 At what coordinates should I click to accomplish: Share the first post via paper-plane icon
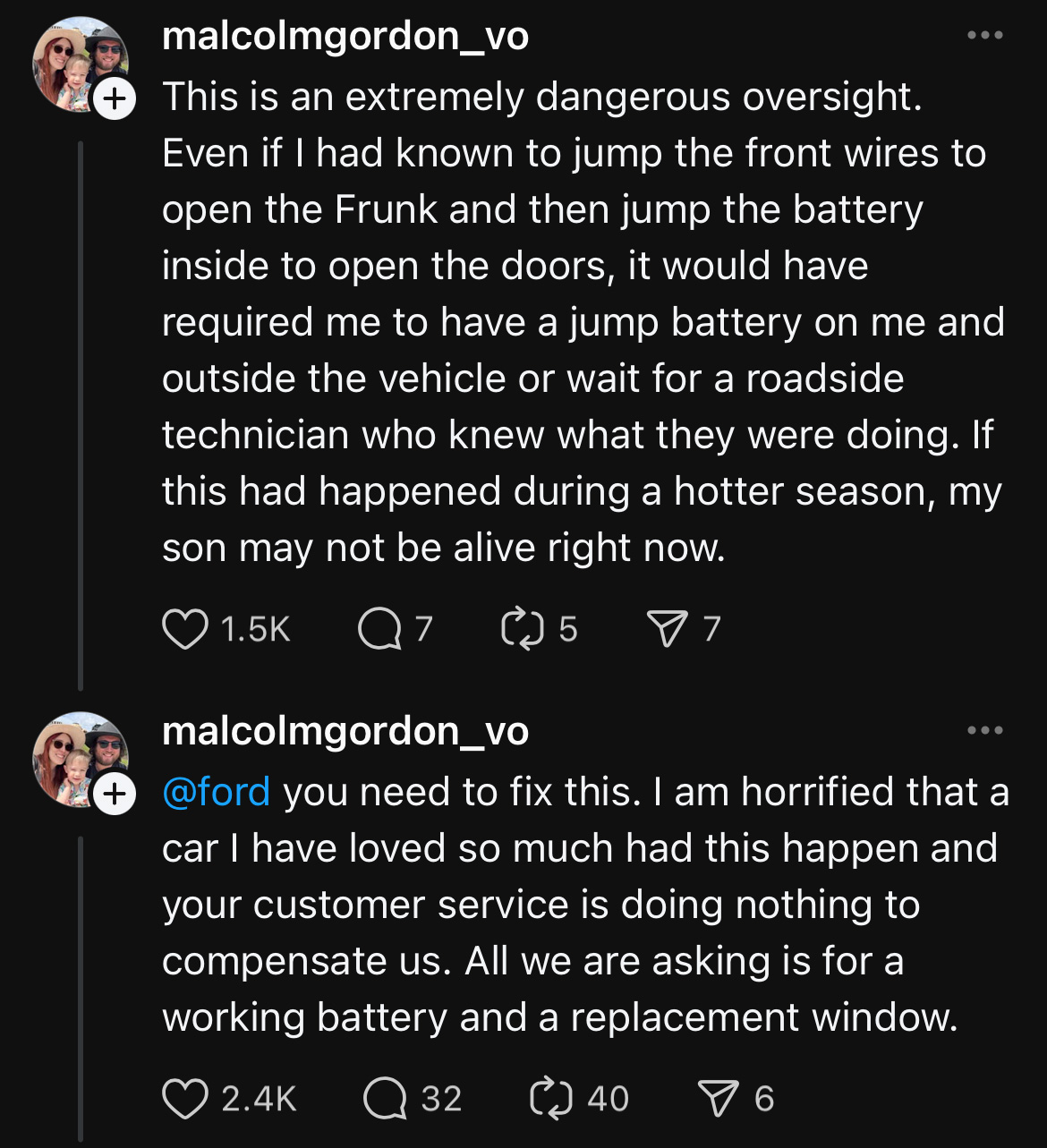click(666, 629)
